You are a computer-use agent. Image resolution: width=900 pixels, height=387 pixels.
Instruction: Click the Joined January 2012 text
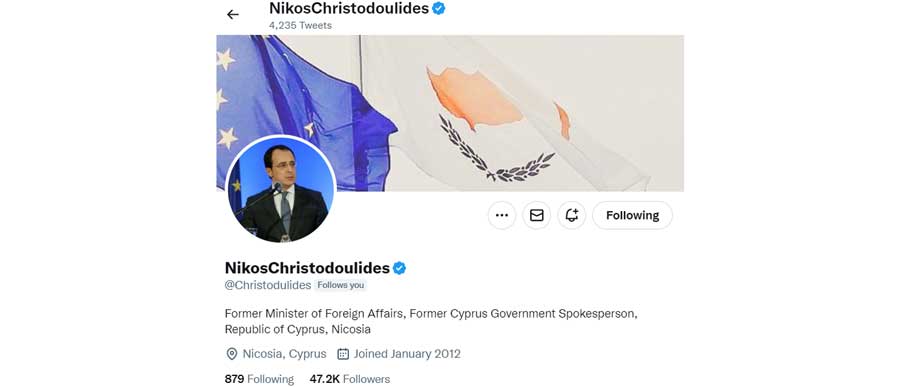[x=407, y=354]
